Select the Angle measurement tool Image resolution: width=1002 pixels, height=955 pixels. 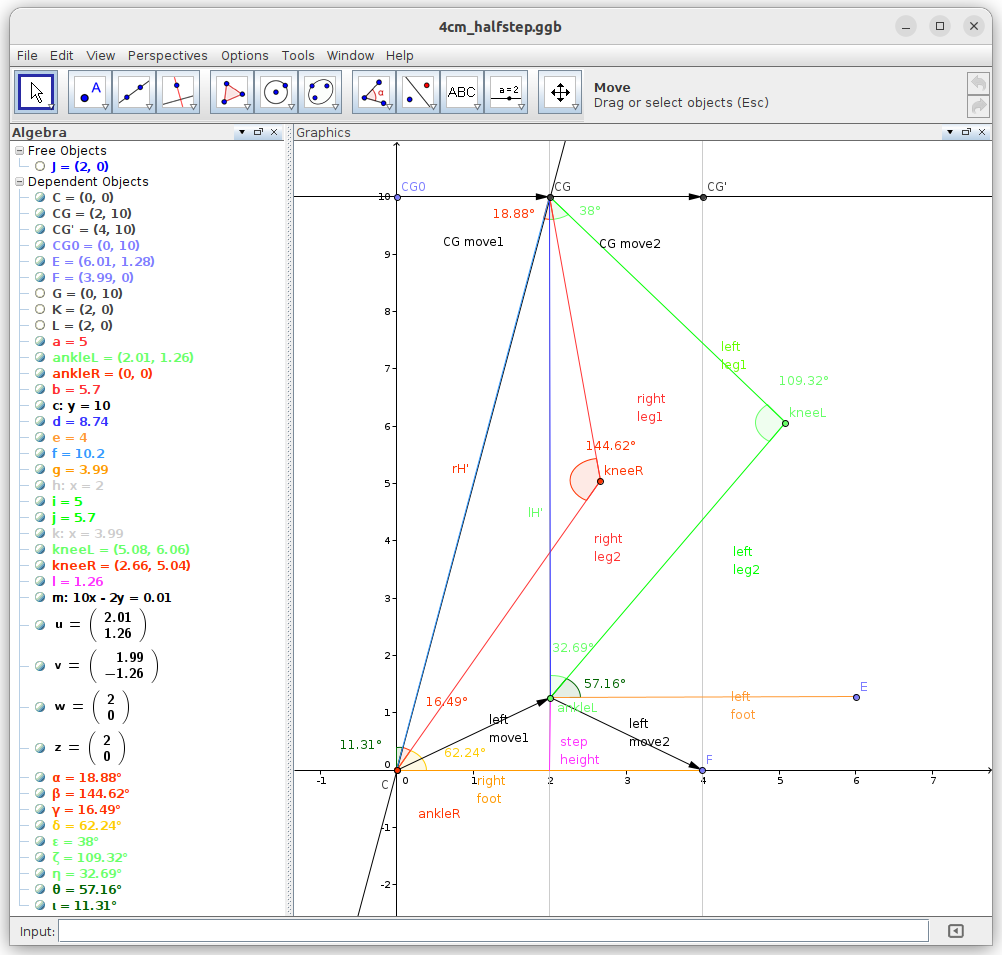374,92
